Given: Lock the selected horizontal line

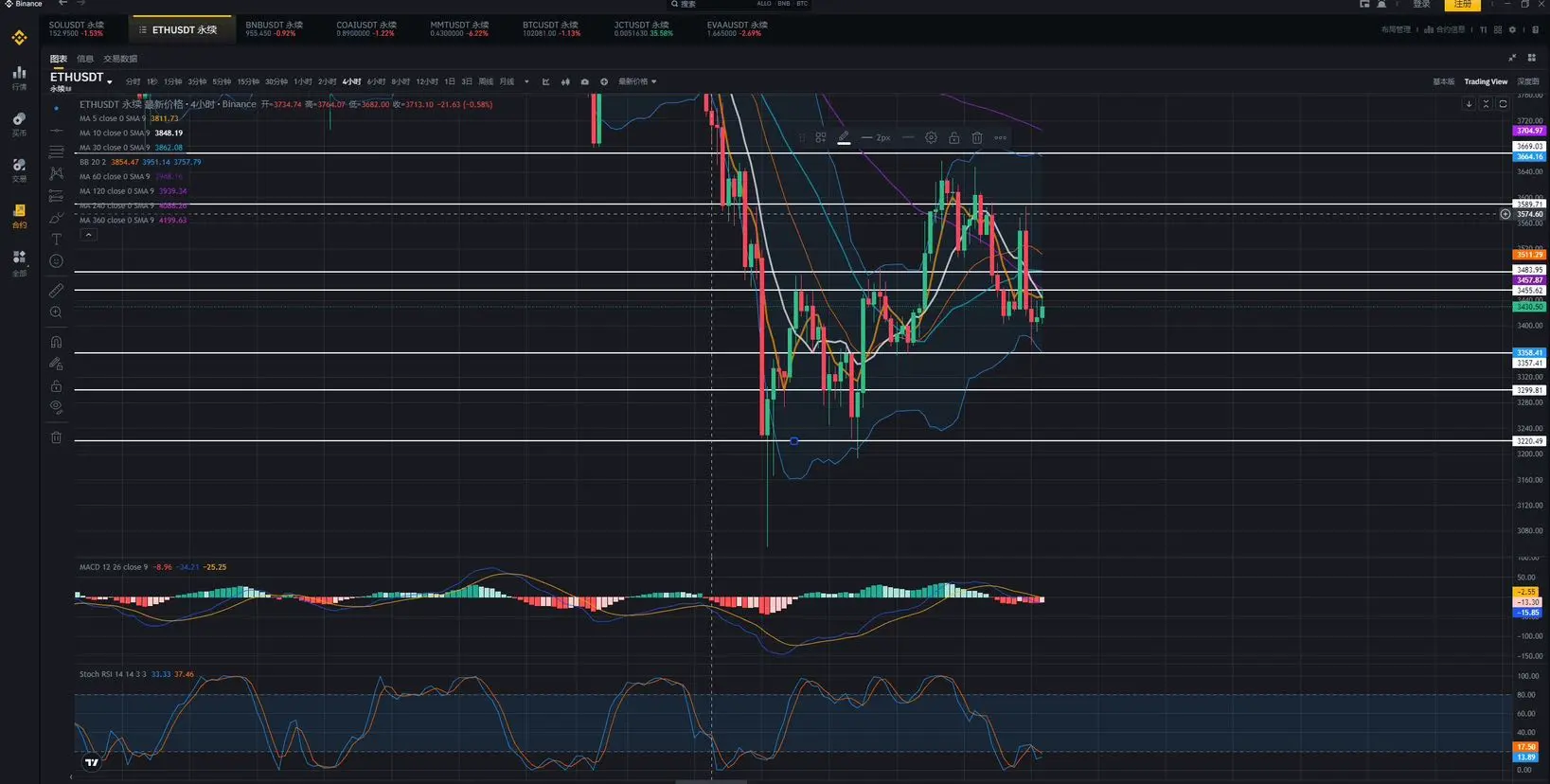Looking at the screenshot, I should click(x=954, y=137).
